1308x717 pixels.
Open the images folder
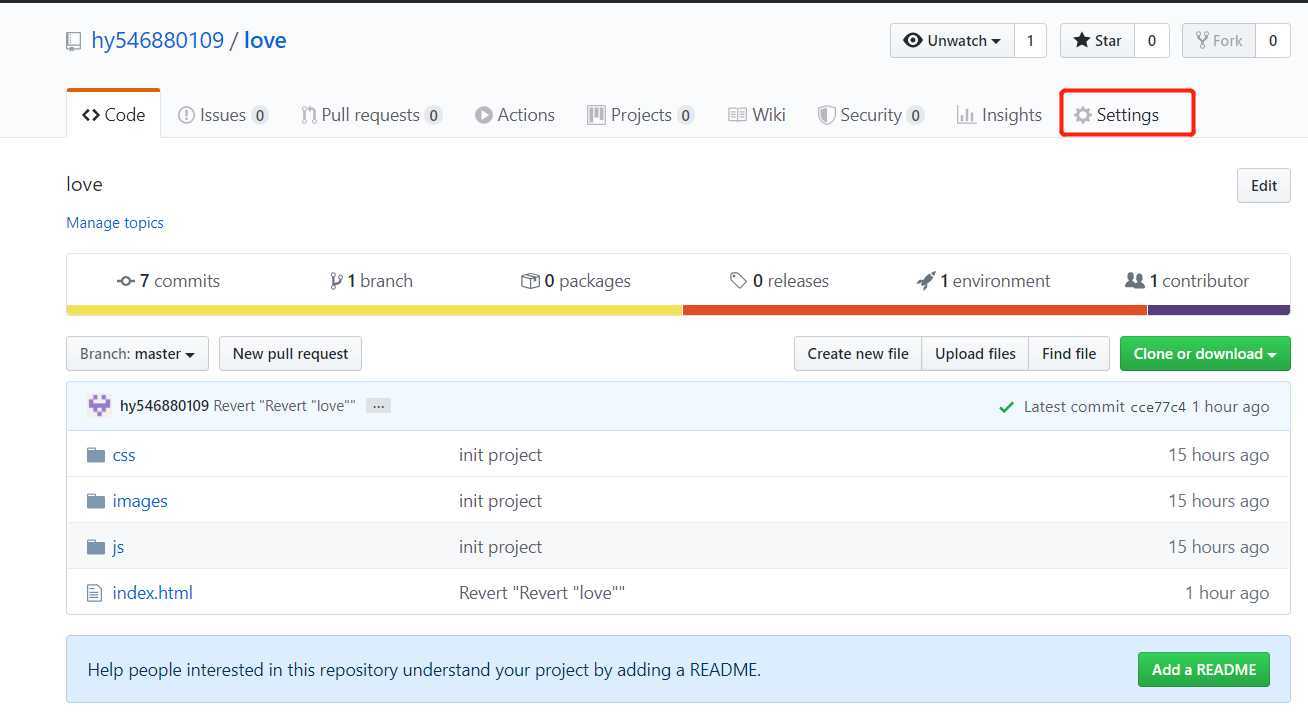pos(140,501)
